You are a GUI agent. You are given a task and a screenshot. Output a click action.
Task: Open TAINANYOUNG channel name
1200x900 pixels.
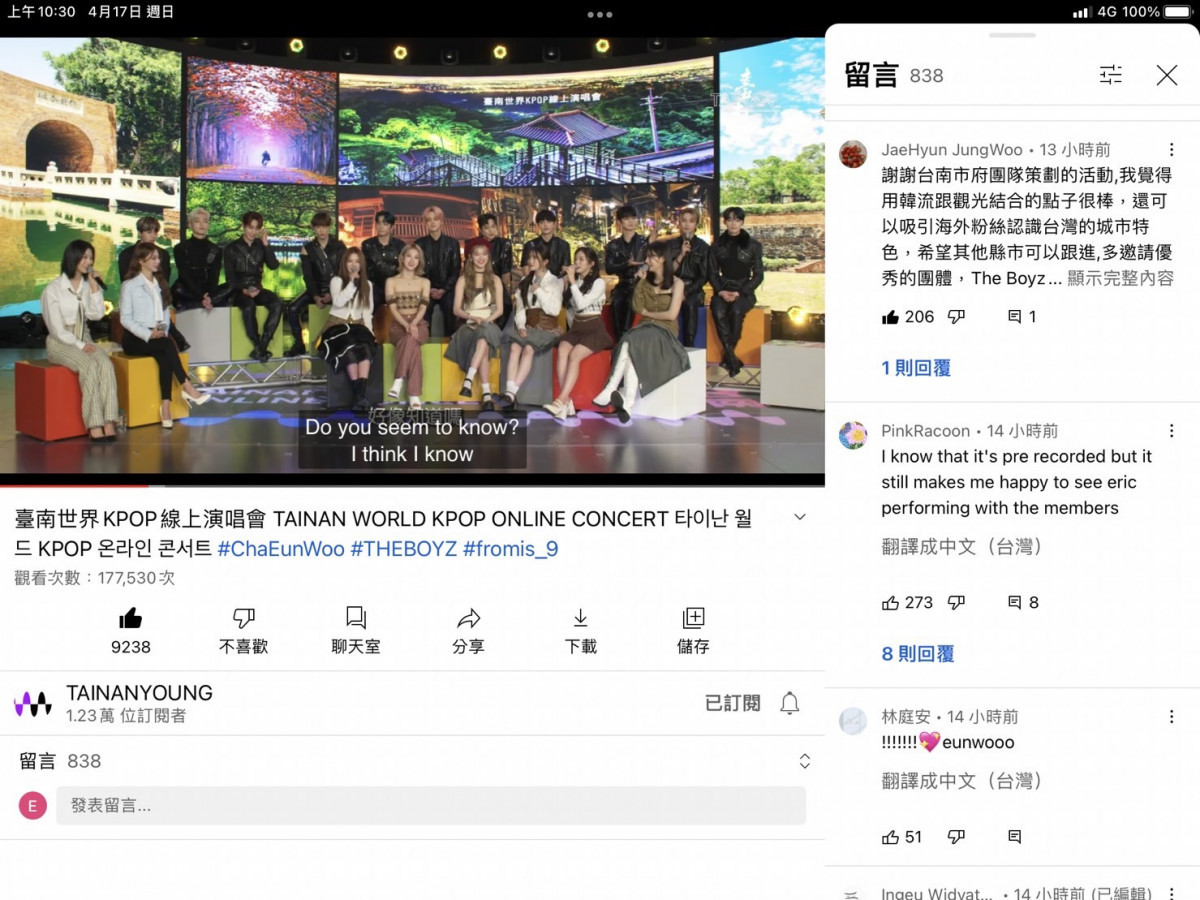pyautogui.click(x=139, y=693)
